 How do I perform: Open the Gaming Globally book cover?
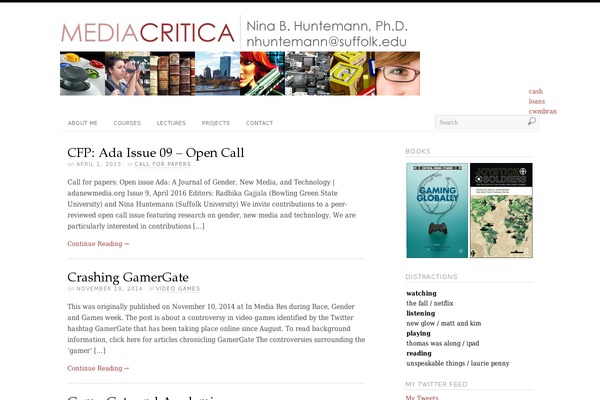(x=437, y=211)
